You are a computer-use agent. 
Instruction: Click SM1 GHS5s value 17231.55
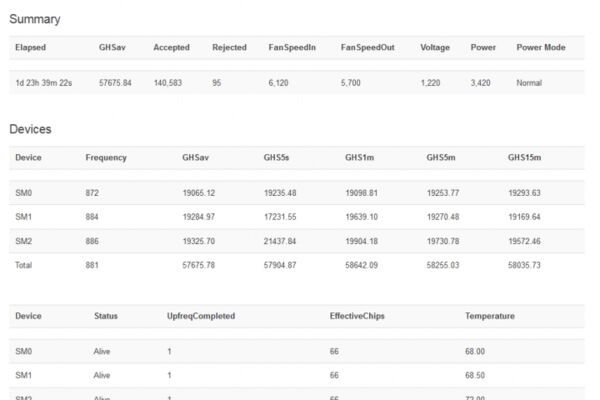coord(280,217)
